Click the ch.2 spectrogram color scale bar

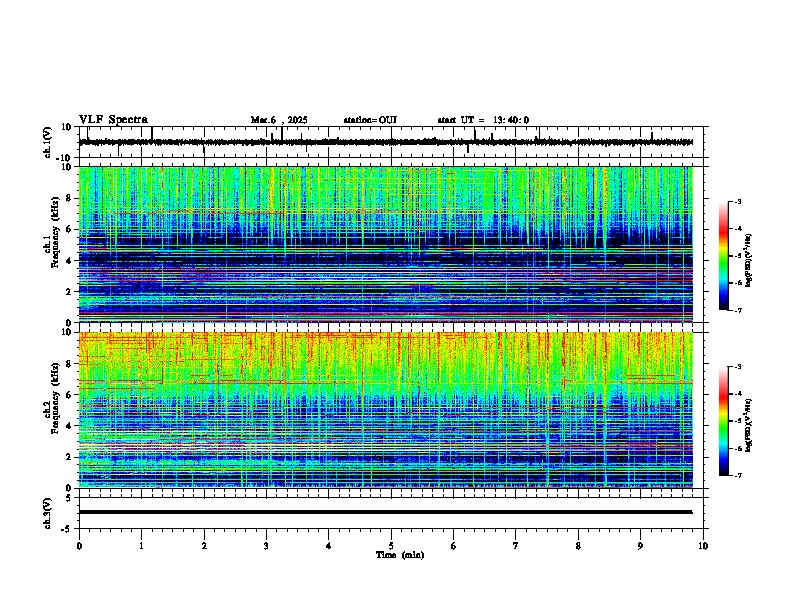point(723,421)
